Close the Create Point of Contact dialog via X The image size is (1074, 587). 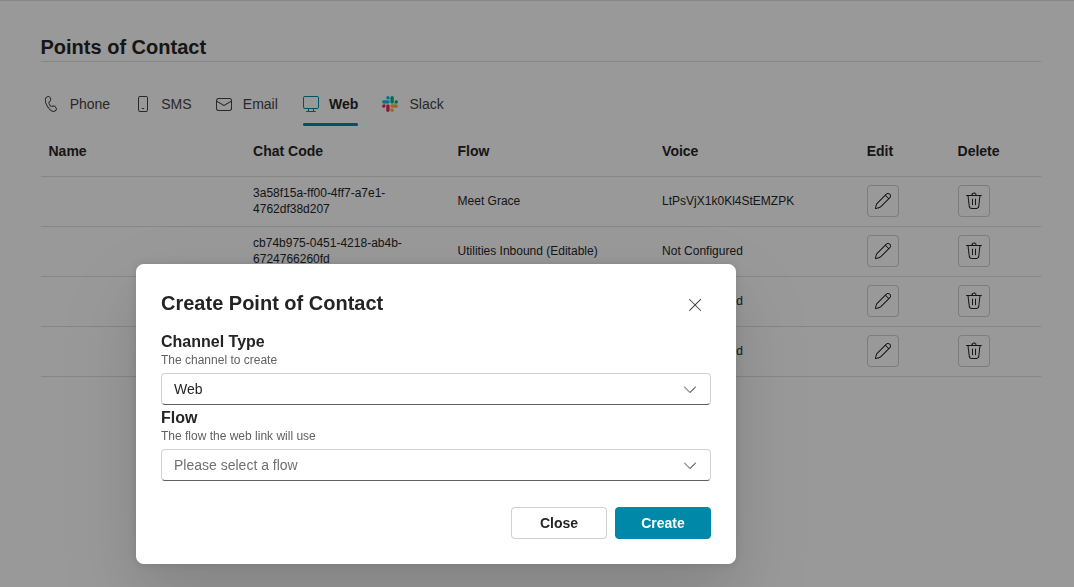(694, 305)
